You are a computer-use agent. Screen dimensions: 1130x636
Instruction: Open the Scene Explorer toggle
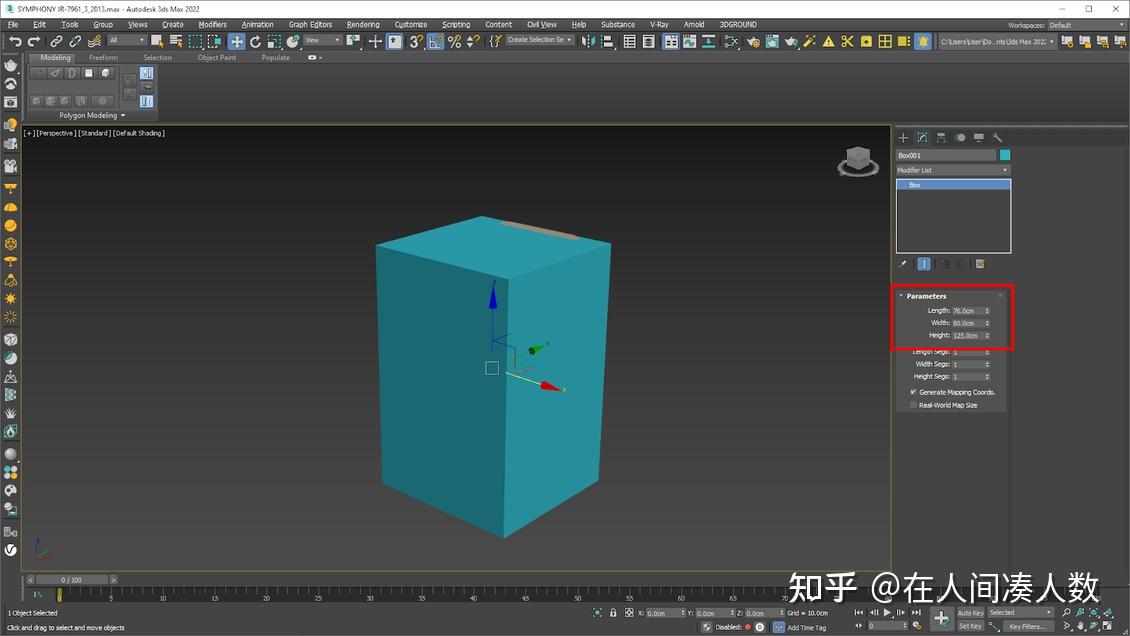(x=629, y=42)
